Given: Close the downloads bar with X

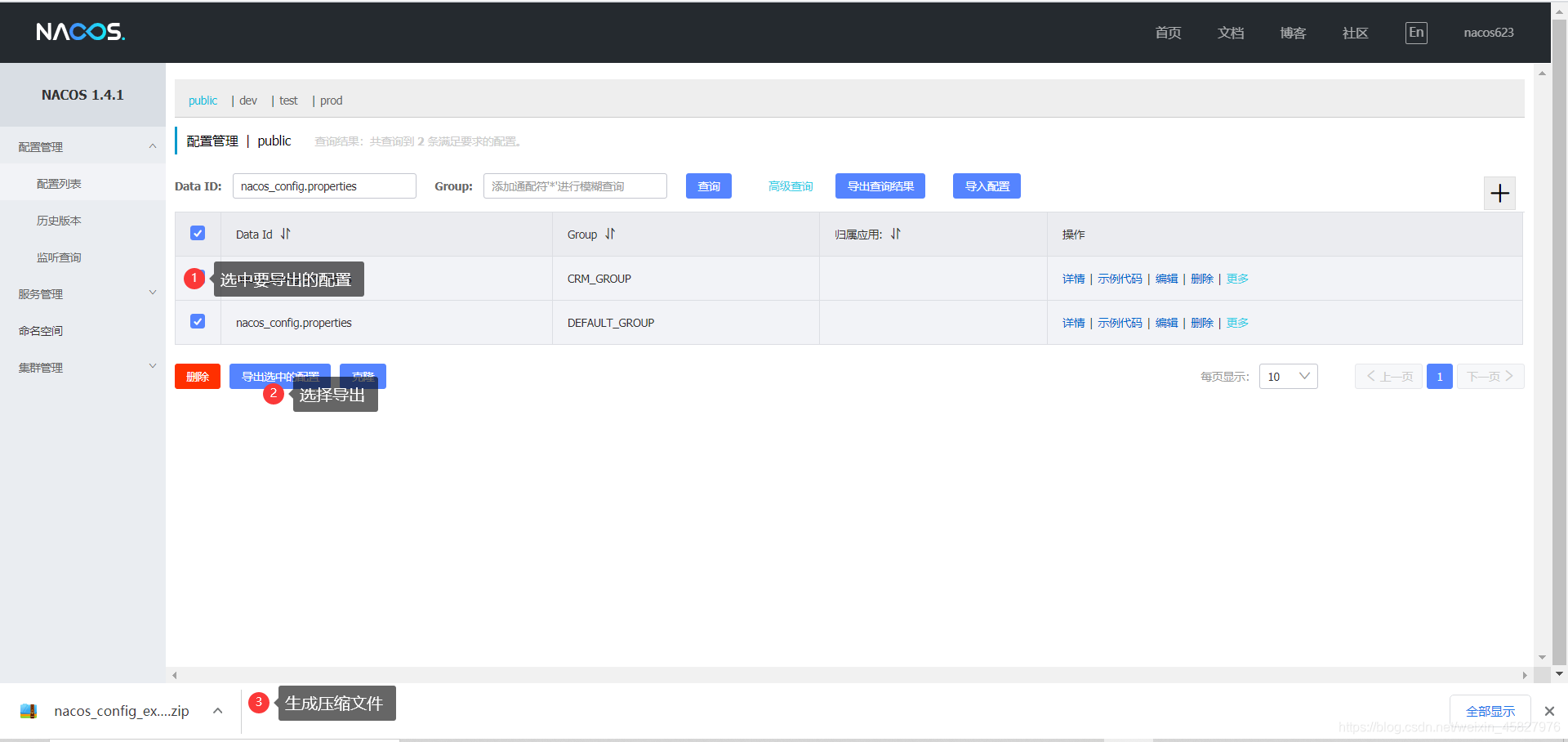Looking at the screenshot, I should (1549, 711).
